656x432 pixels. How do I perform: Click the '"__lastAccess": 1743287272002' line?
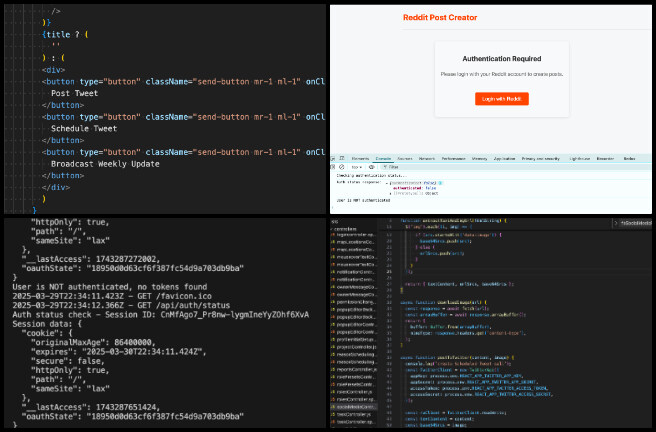(x=91, y=259)
